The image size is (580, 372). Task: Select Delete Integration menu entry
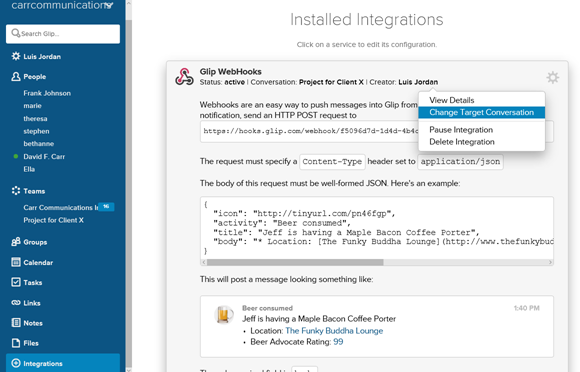(x=462, y=142)
